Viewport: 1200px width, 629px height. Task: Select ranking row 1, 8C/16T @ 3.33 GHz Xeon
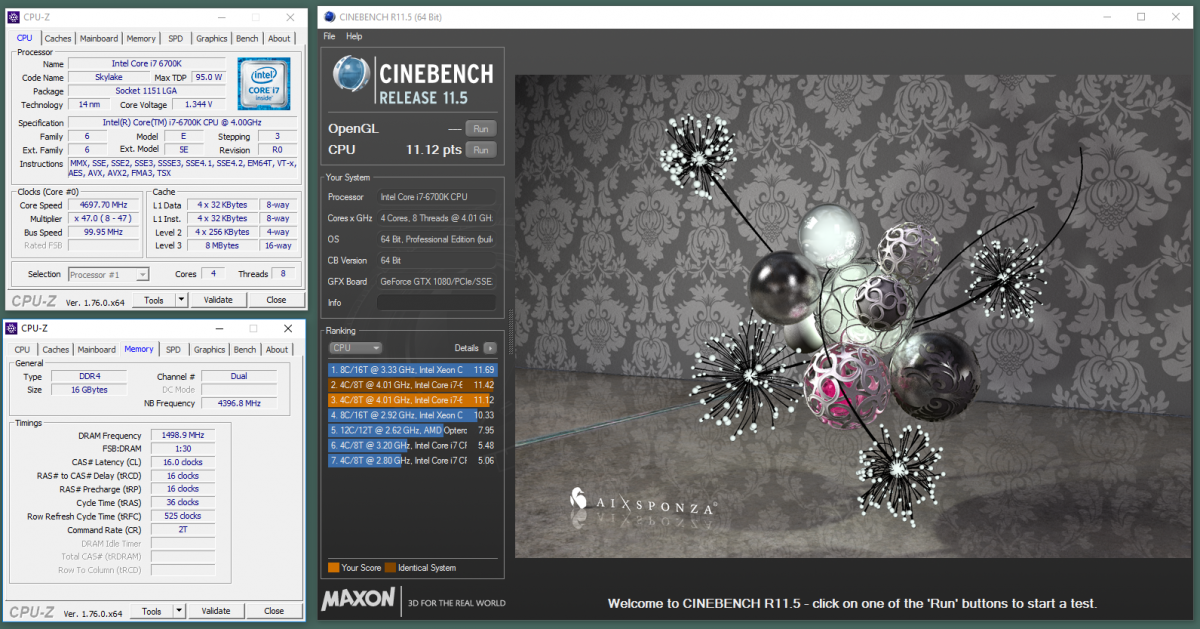point(412,369)
